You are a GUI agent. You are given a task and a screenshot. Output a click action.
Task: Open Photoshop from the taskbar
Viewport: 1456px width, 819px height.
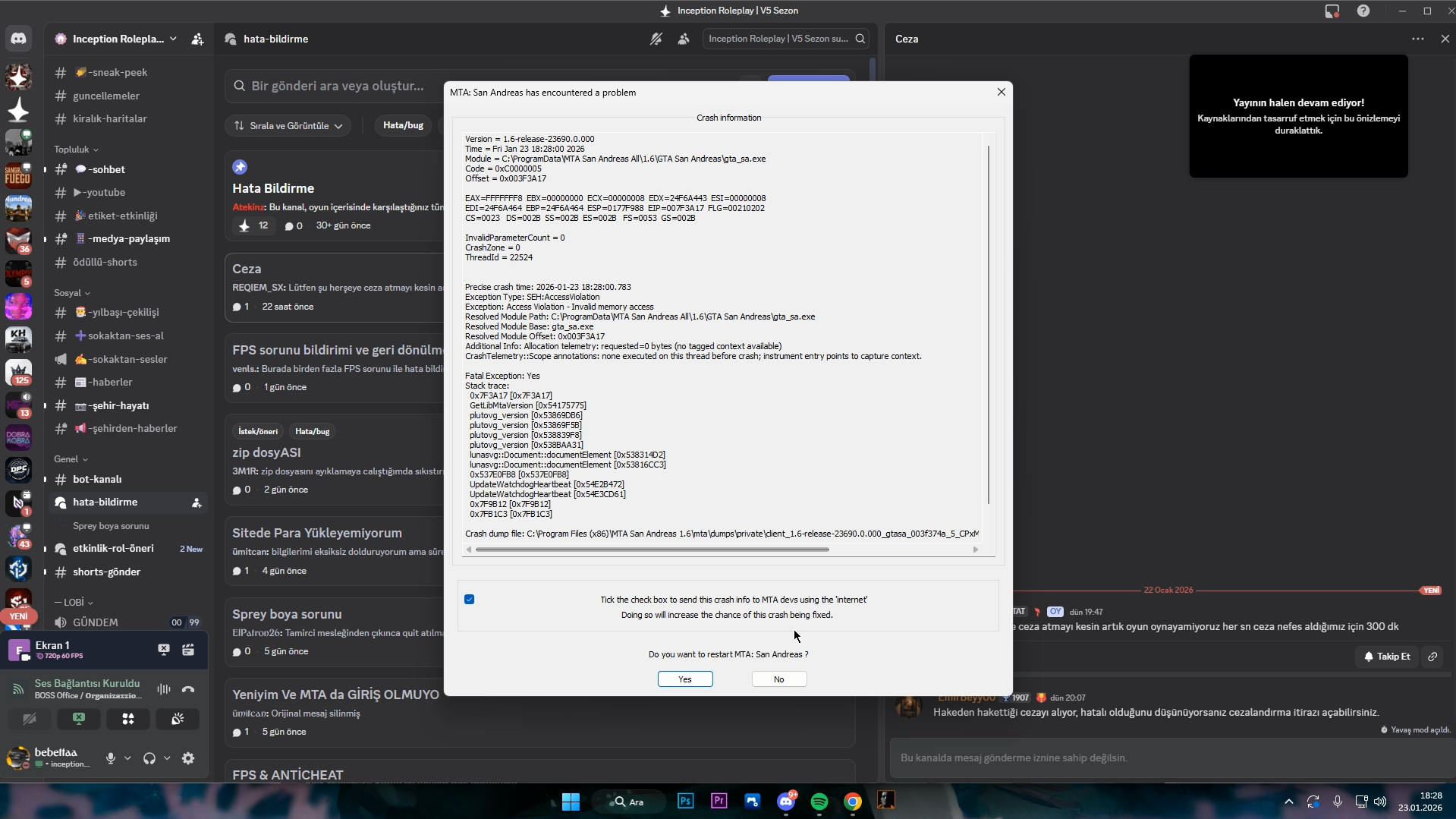685,801
